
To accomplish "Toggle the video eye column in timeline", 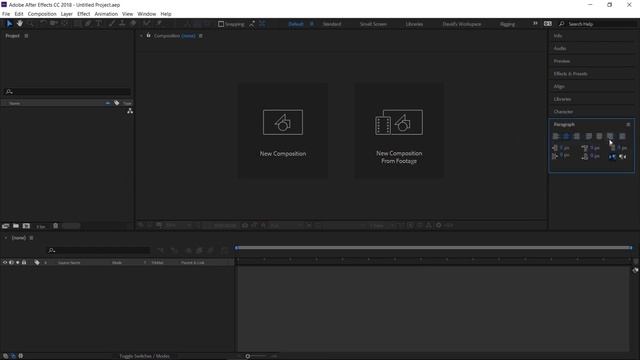I will pos(4,262).
